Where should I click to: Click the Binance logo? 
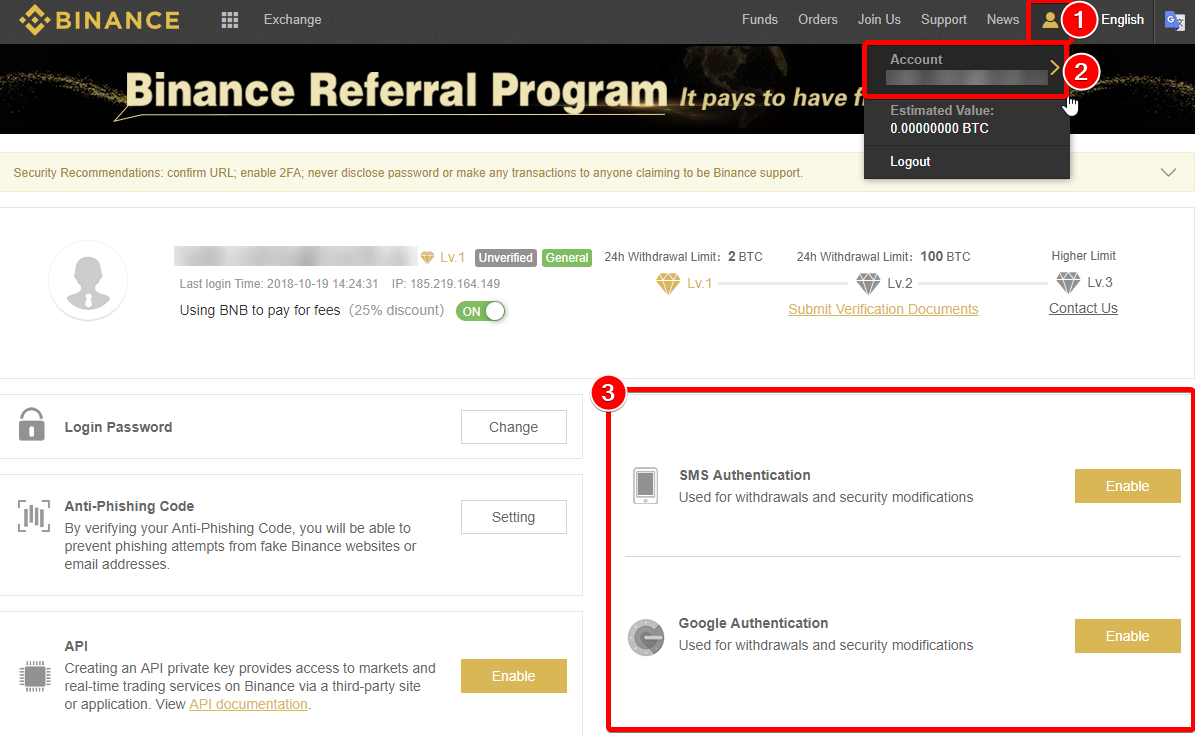point(100,20)
